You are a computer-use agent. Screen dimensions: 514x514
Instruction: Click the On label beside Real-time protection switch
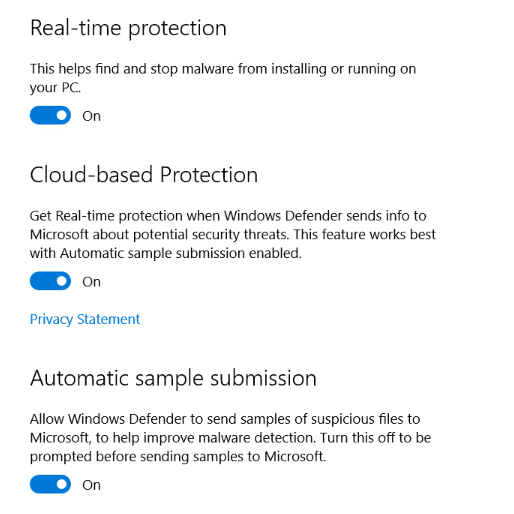(x=91, y=116)
